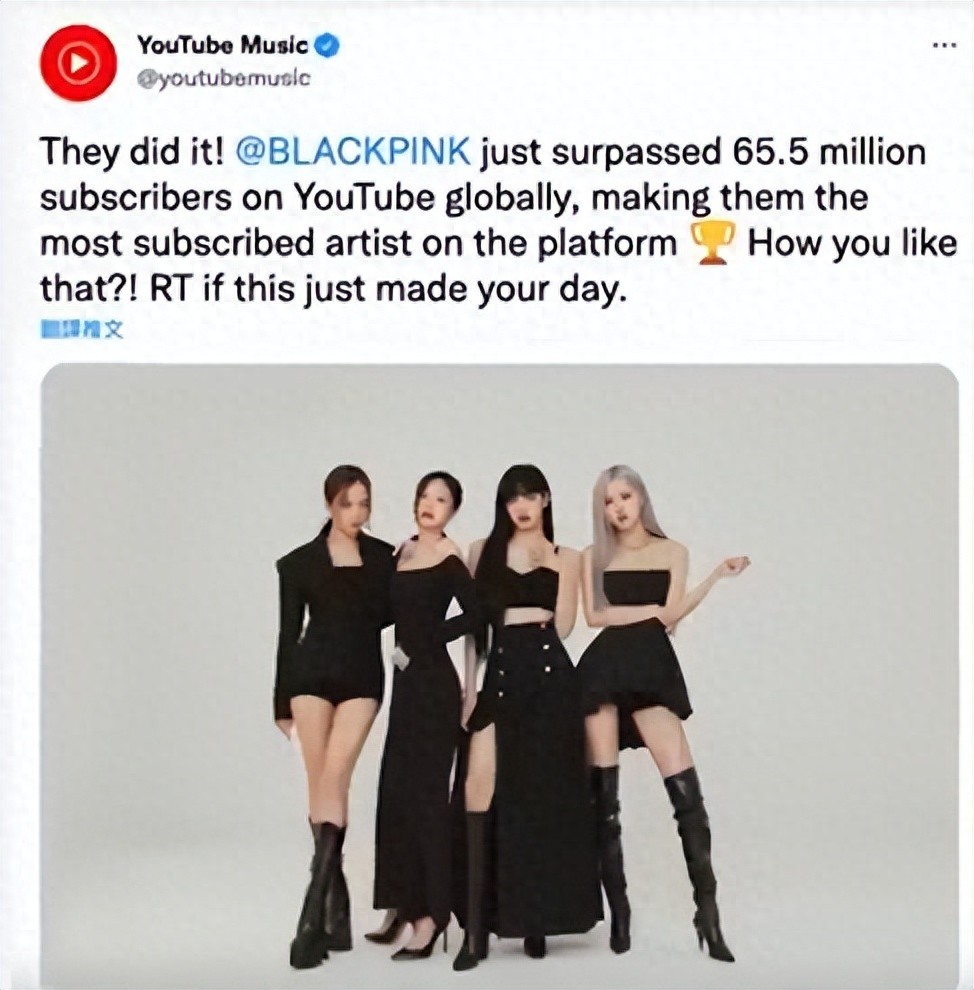The height and width of the screenshot is (990, 974).
Task: Click the woman in the long black dress
Action: coord(423,707)
